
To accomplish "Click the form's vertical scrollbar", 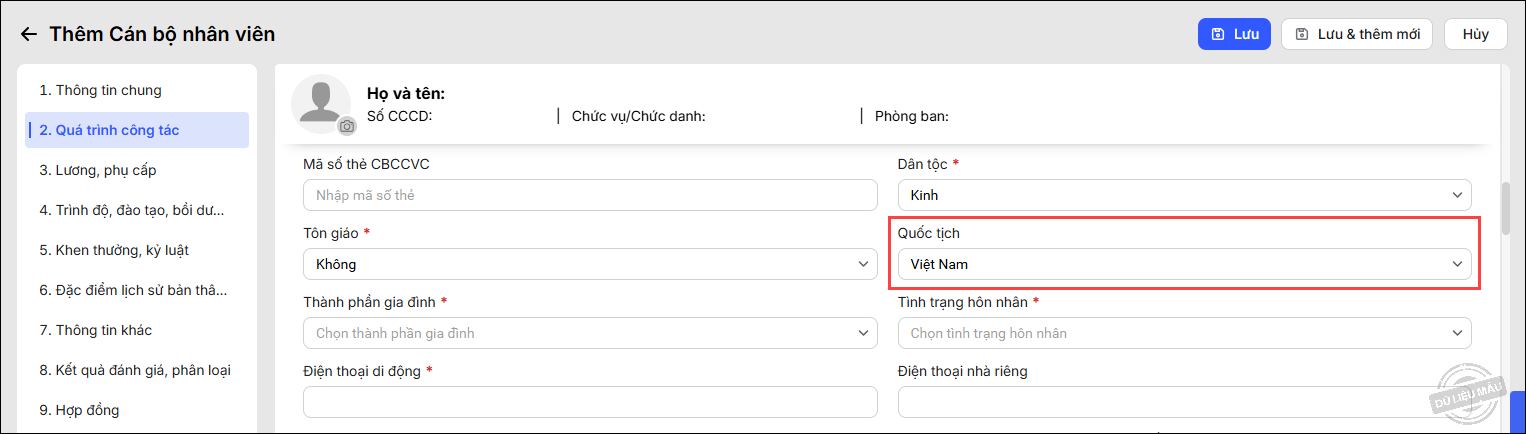I will [1506, 208].
